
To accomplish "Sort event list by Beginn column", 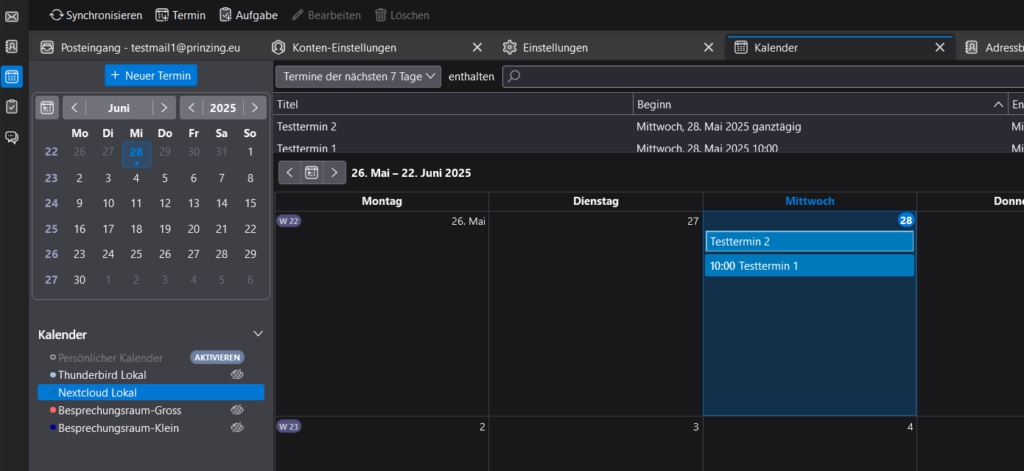I will point(820,104).
